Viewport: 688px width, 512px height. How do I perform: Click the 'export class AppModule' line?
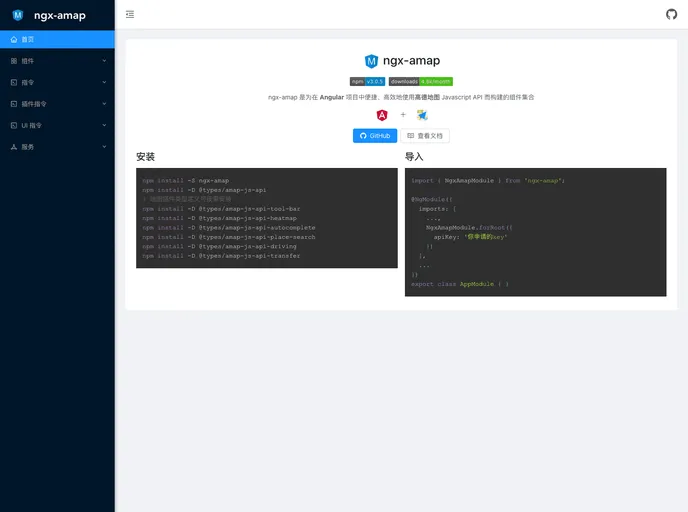(460, 284)
